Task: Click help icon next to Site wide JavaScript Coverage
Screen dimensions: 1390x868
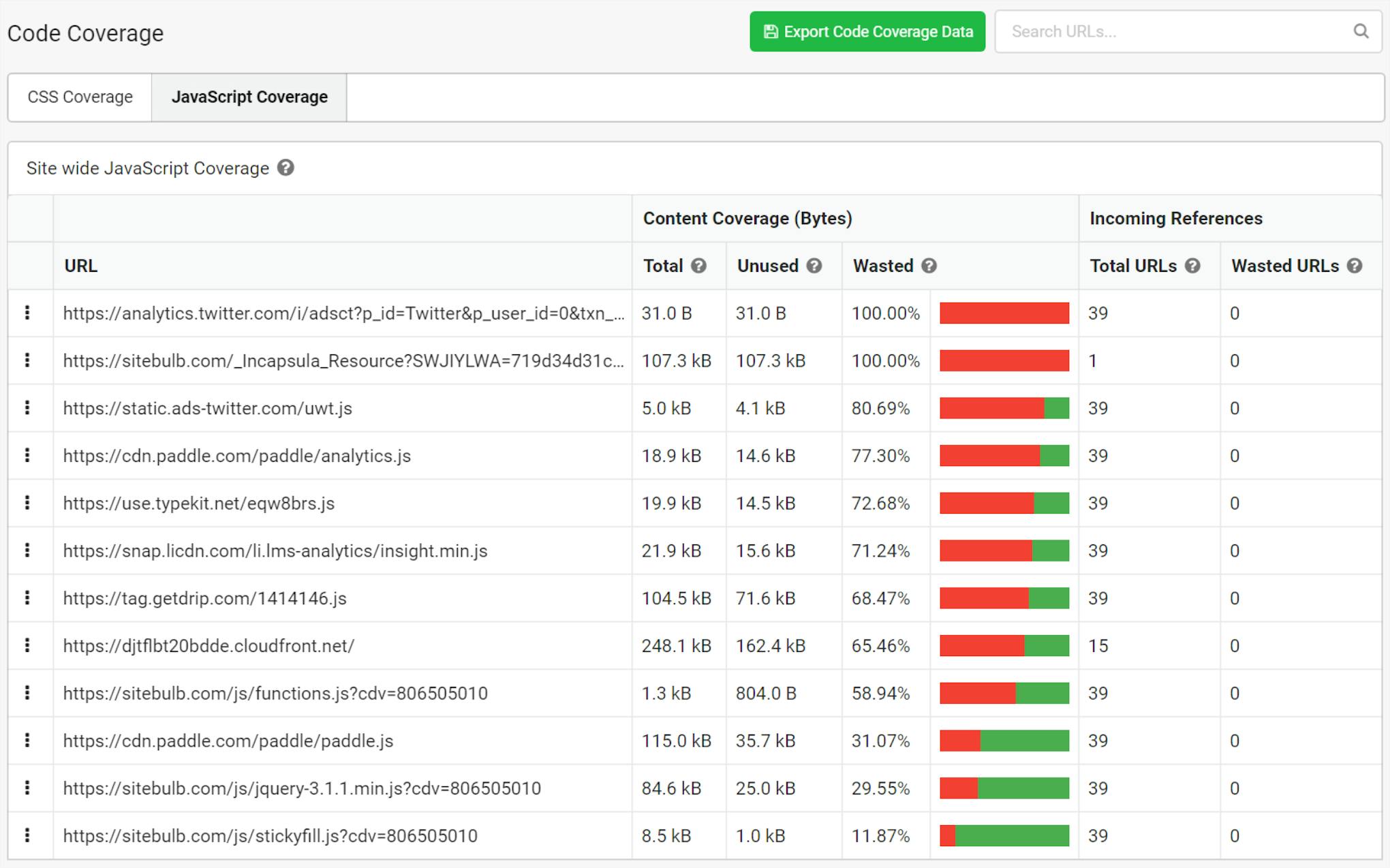Action: click(286, 168)
